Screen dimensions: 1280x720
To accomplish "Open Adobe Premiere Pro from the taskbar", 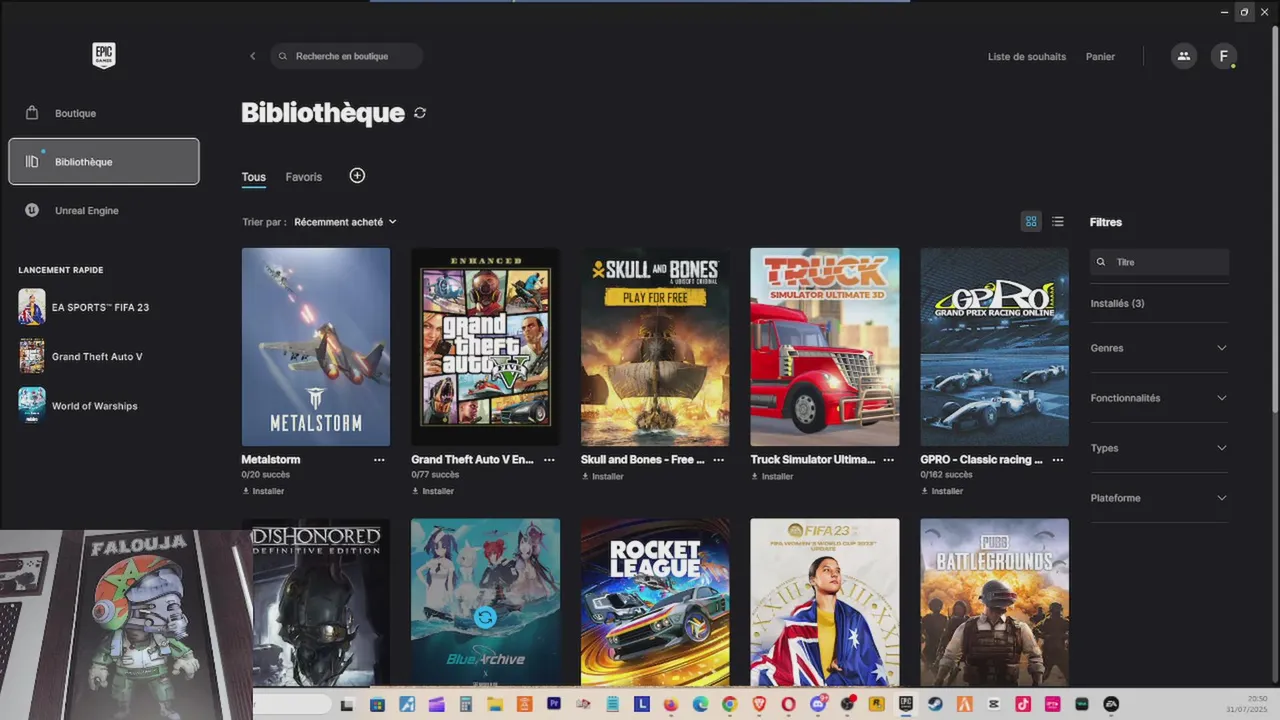I will 554,704.
